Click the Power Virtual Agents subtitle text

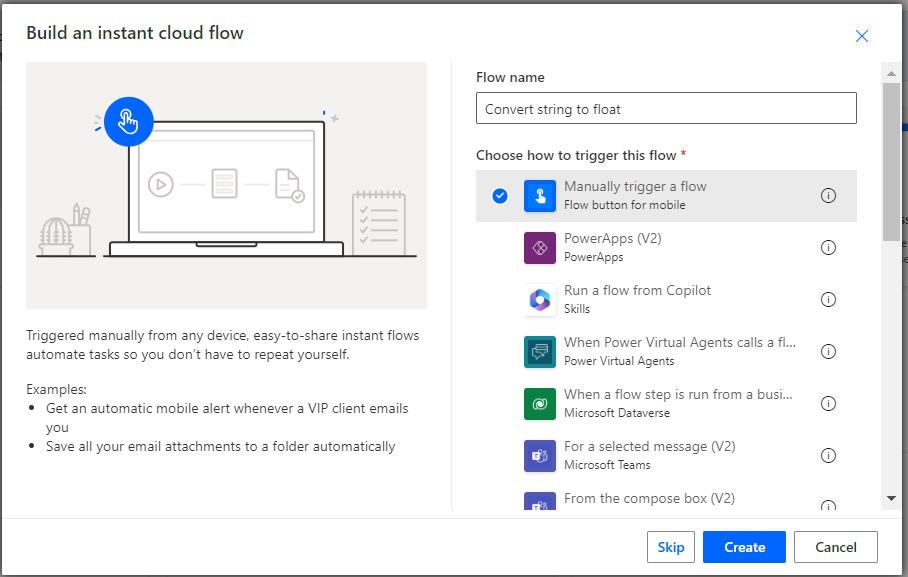619,361
